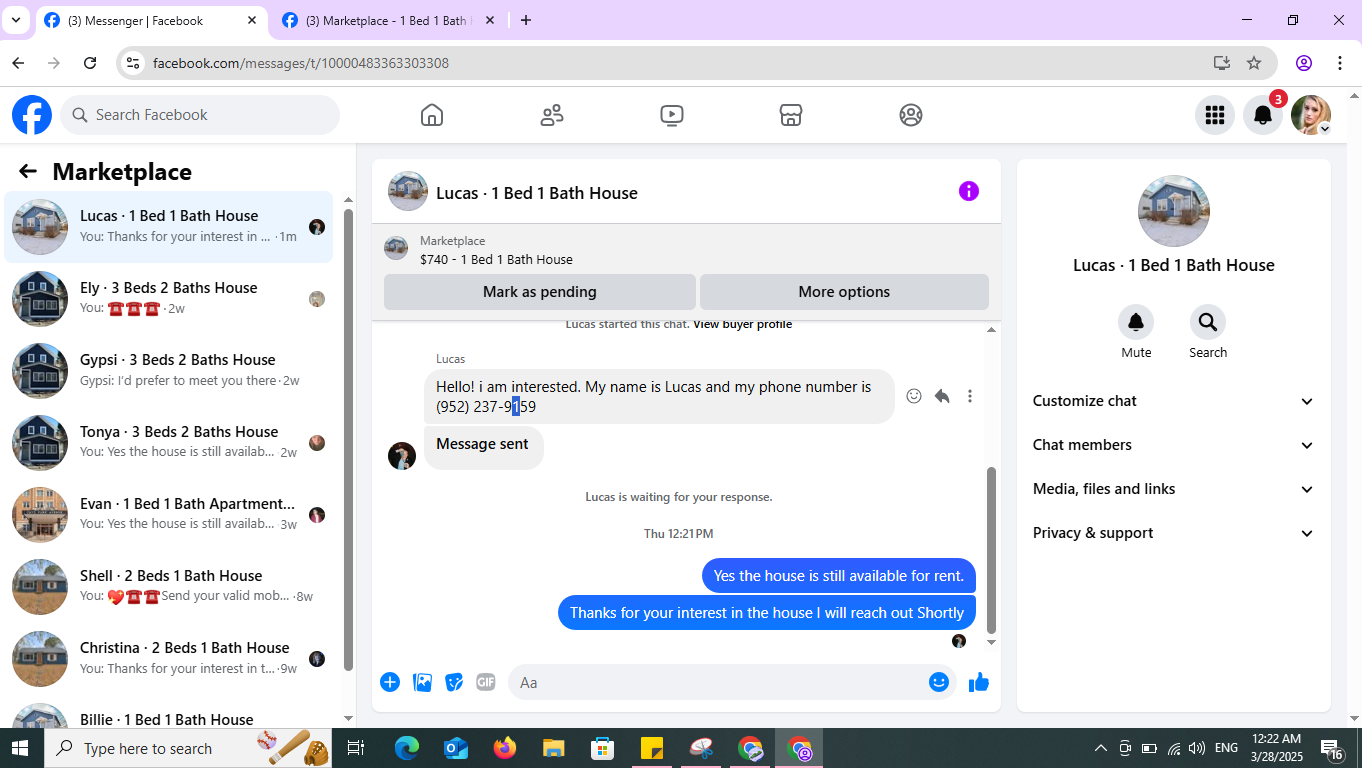Viewport: 1362px width, 768px height.
Task: Attach a photo with the image icon
Action: (x=423, y=682)
